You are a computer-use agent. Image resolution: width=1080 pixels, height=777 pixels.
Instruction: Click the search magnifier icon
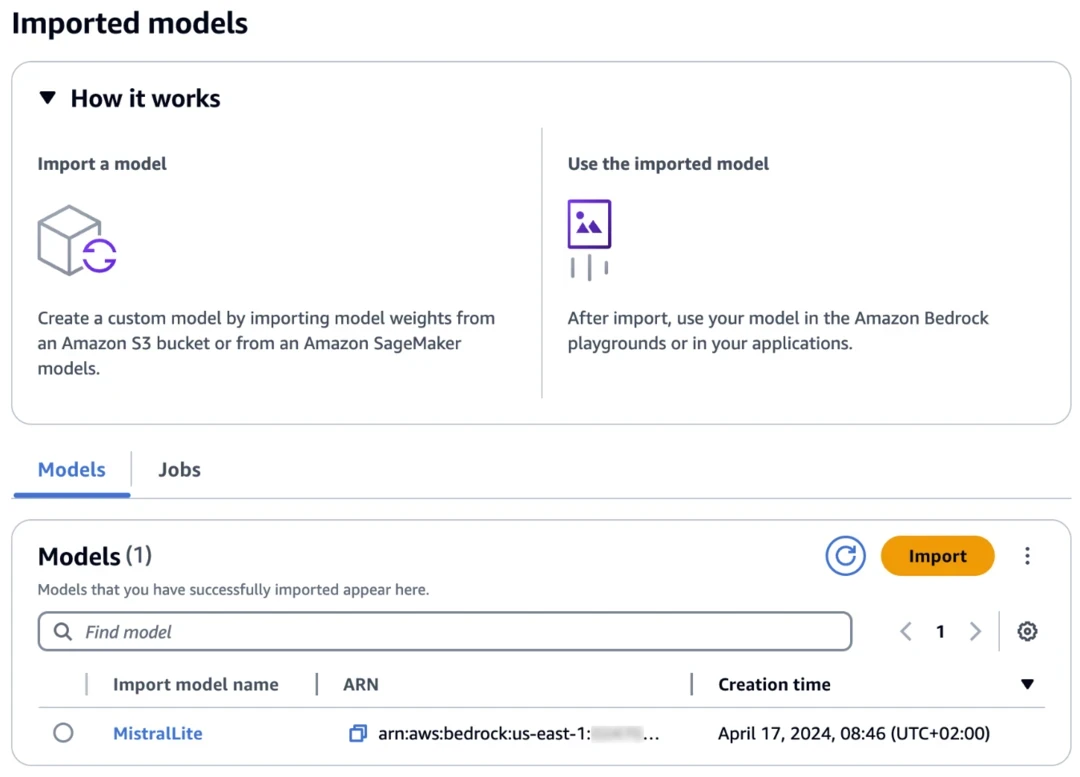pos(63,632)
